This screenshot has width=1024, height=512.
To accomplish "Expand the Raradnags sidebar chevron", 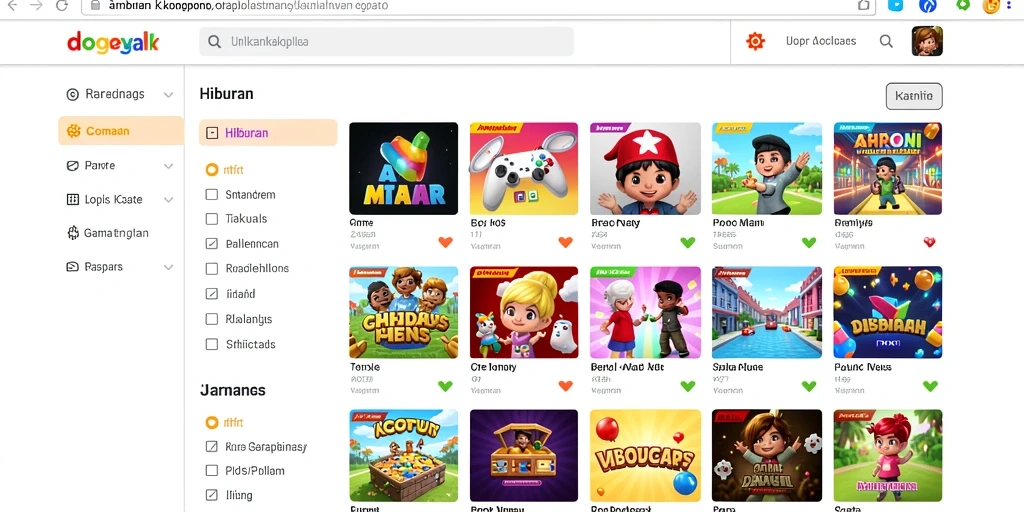I will [x=168, y=95].
